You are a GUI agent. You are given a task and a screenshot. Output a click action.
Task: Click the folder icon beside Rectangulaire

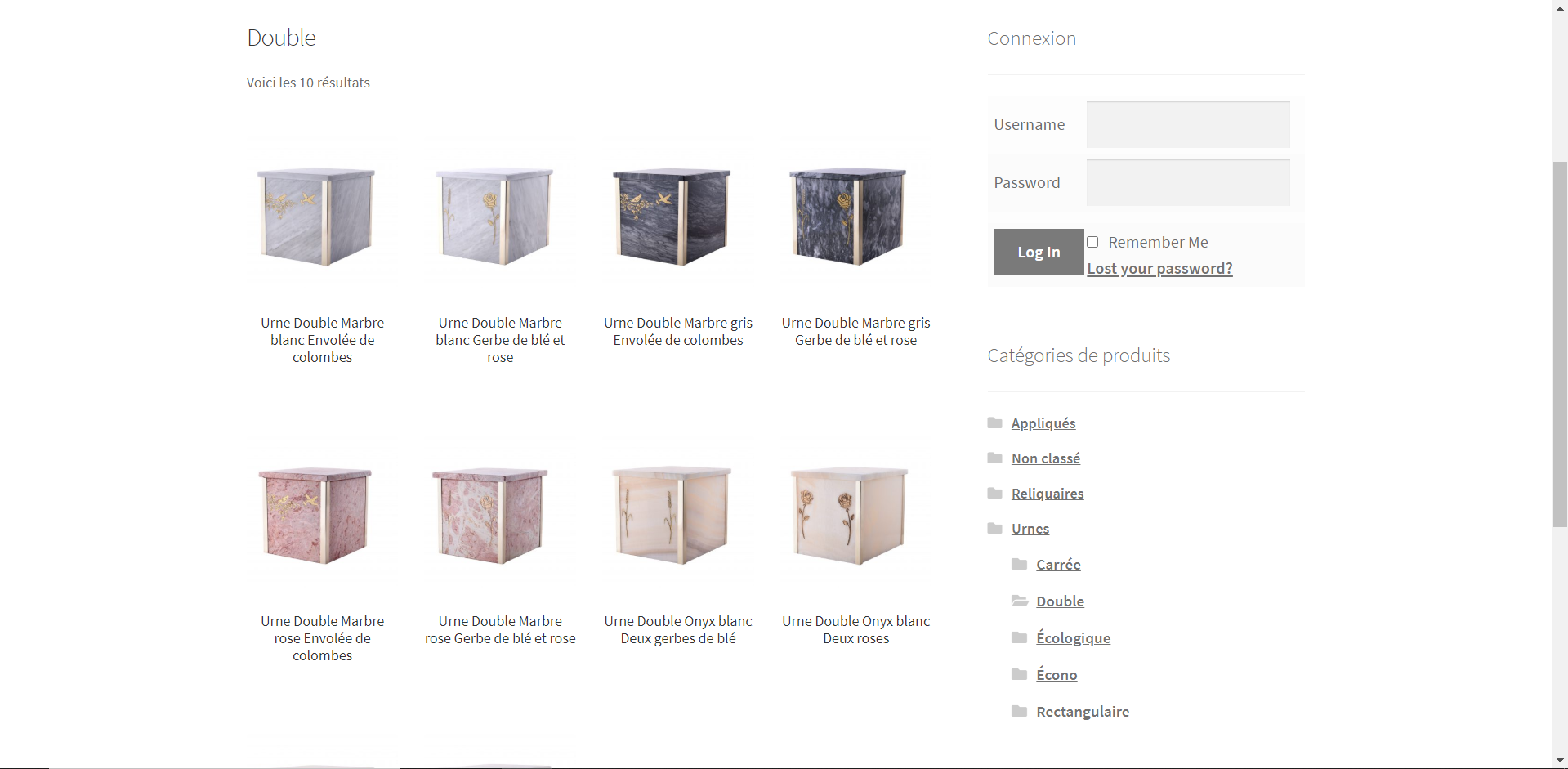[1019, 711]
